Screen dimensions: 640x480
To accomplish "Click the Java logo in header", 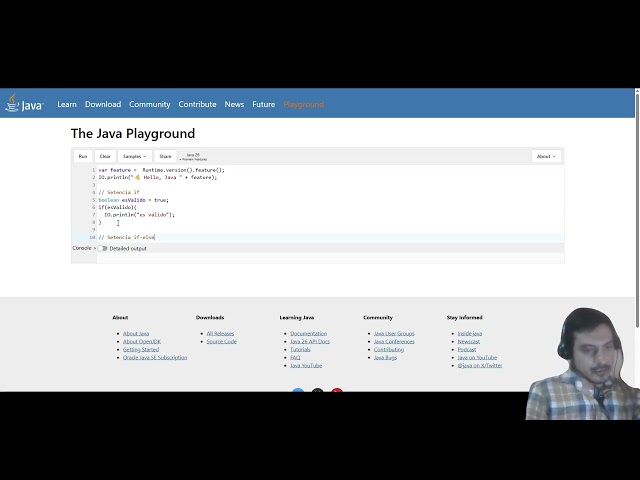I will (x=24, y=104).
